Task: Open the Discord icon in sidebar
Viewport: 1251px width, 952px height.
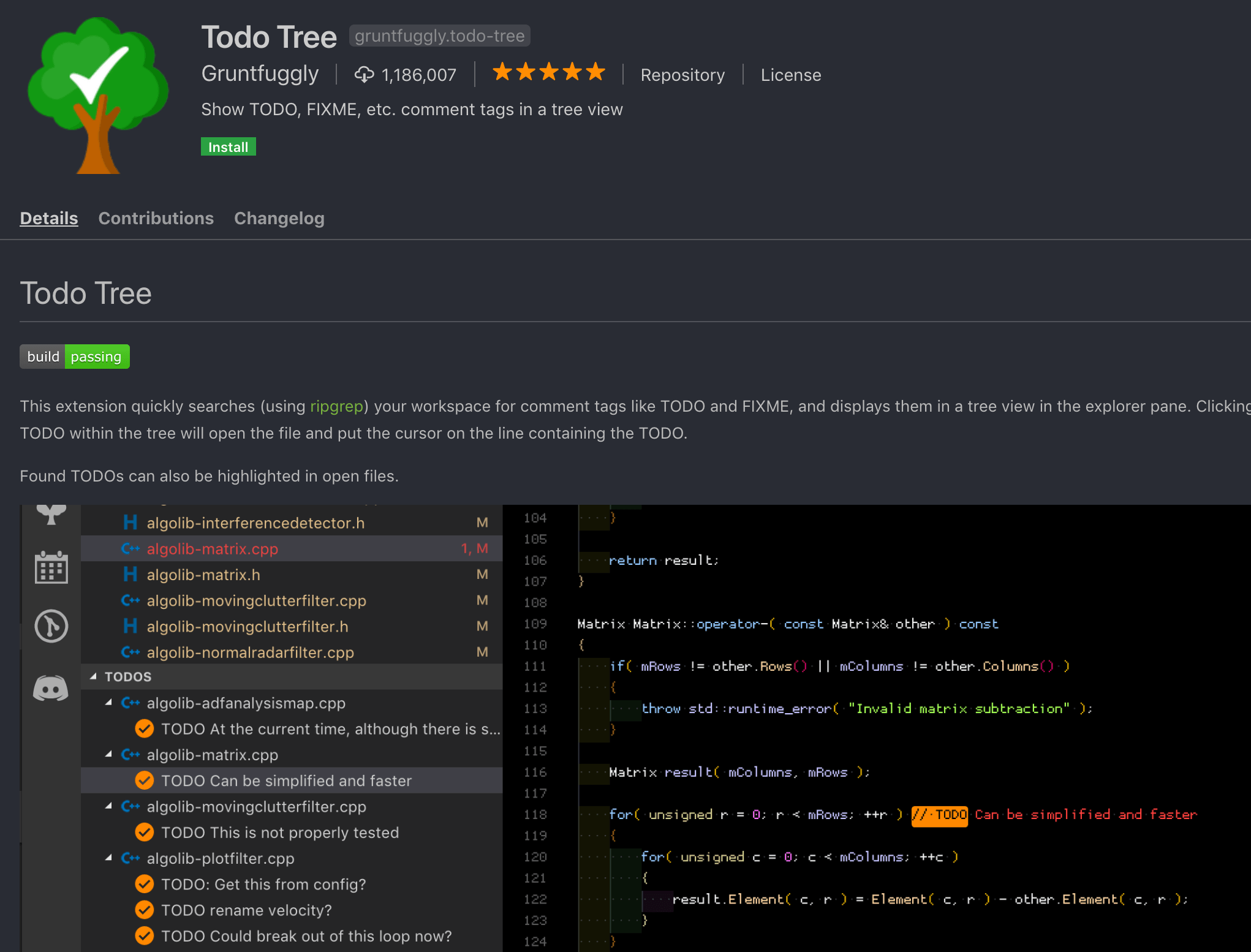Action: click(51, 688)
